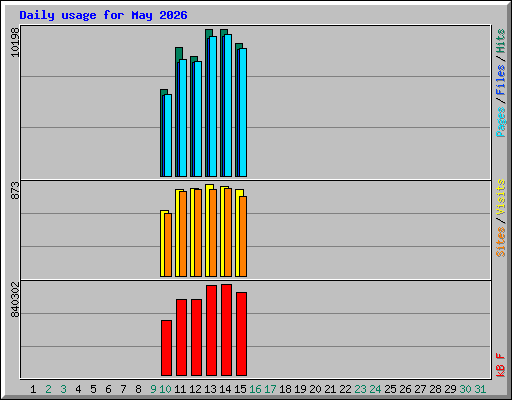Click day label 6 on the x-axis
The height and width of the screenshot is (400, 512).
click(x=108, y=389)
